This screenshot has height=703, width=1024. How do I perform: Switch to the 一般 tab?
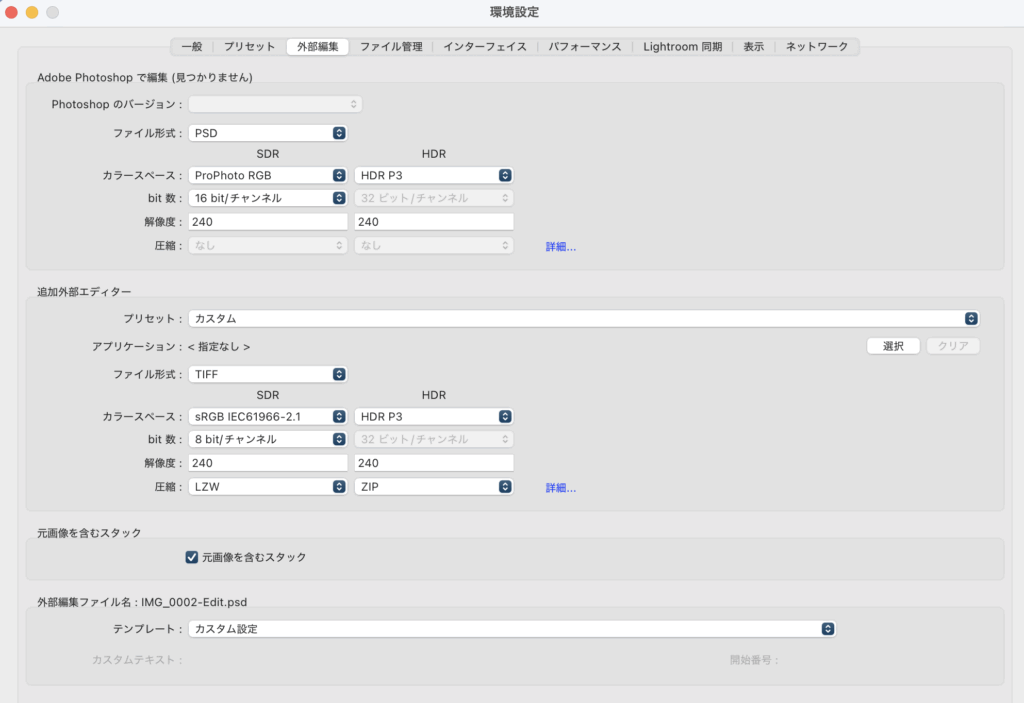[x=191, y=46]
